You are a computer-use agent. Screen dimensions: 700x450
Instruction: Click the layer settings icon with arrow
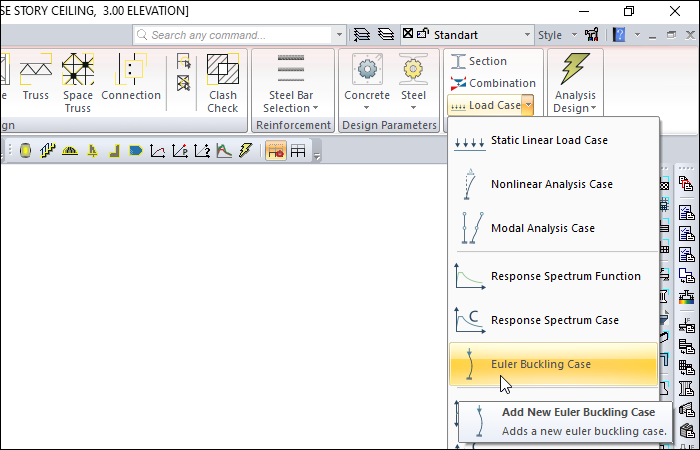[362, 35]
